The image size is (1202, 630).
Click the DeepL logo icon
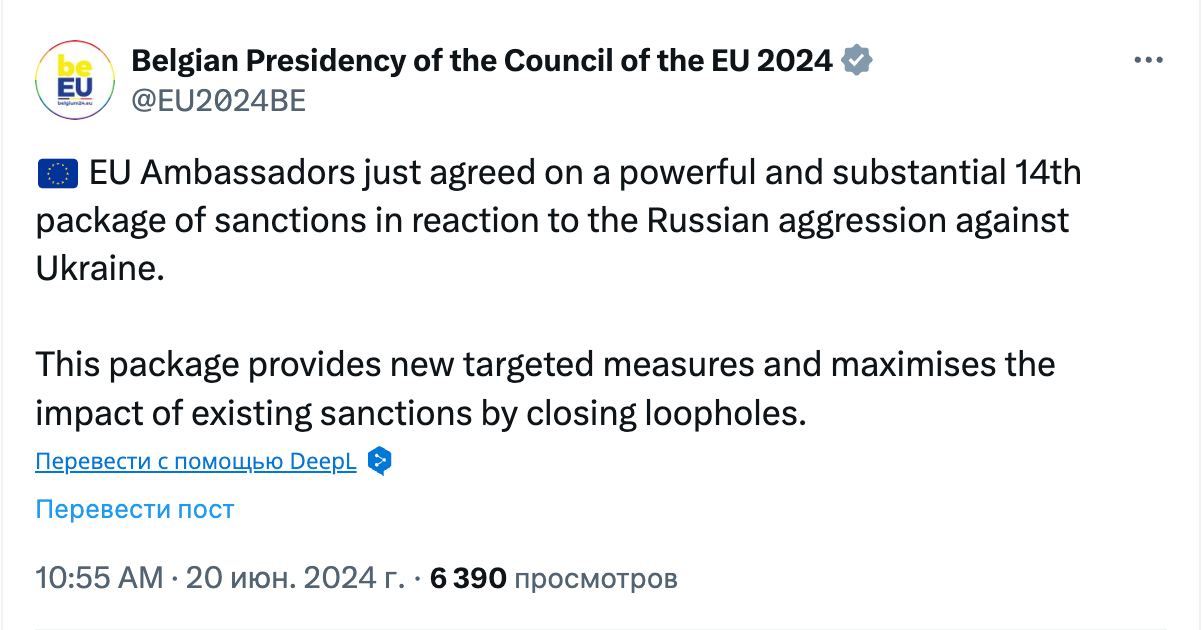click(379, 461)
